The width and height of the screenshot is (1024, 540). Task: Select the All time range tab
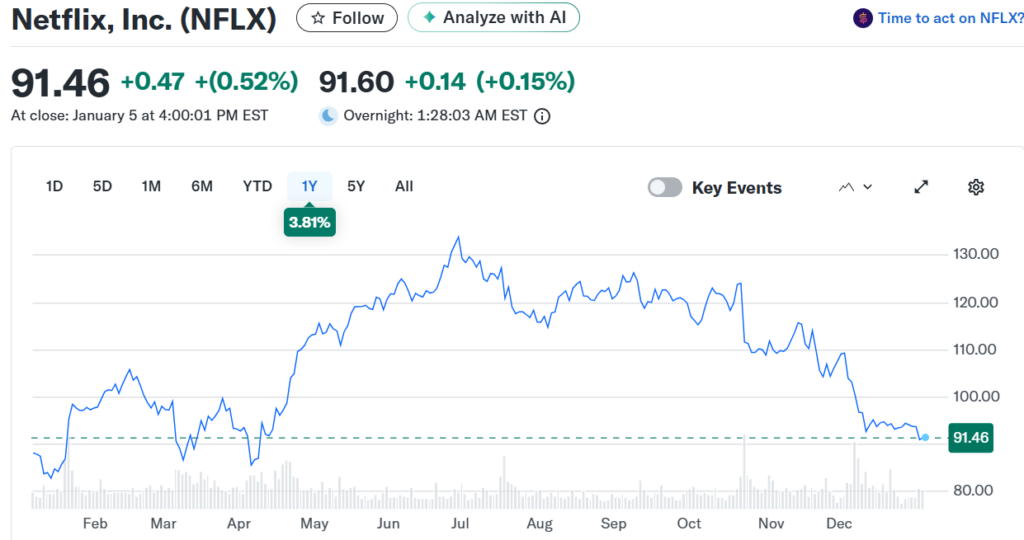[404, 186]
